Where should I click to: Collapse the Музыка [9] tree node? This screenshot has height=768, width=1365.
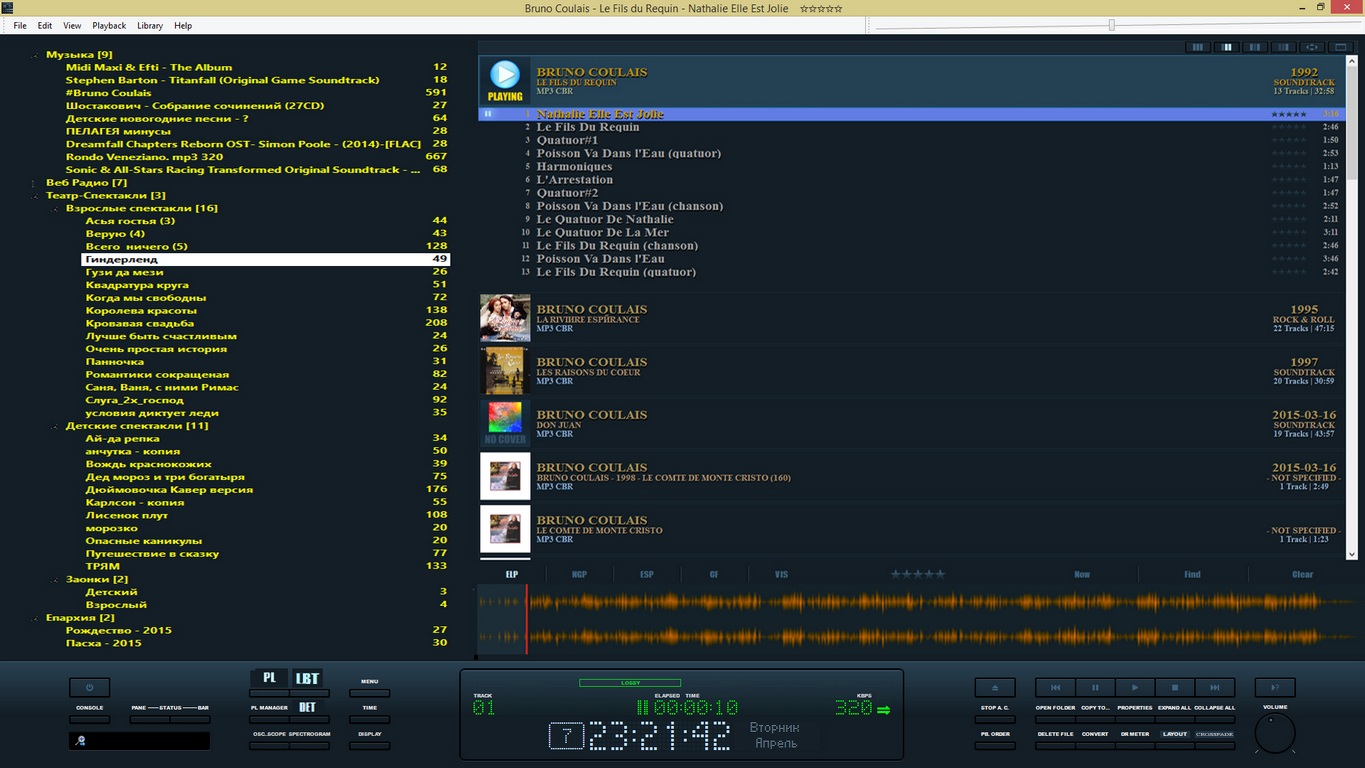(36, 55)
